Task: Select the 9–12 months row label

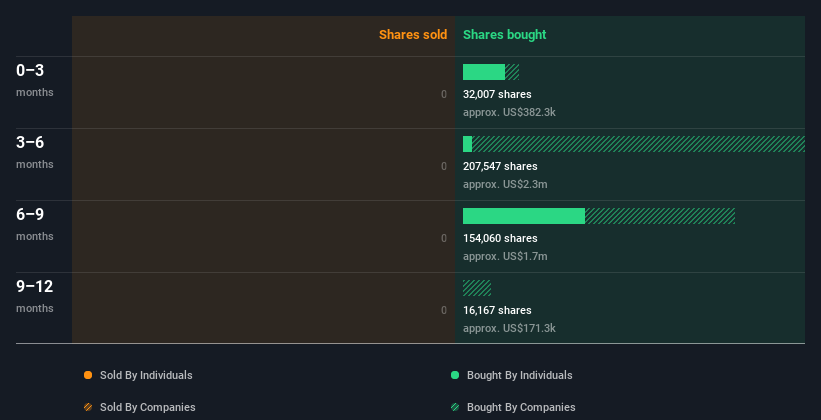Action: tap(35, 287)
